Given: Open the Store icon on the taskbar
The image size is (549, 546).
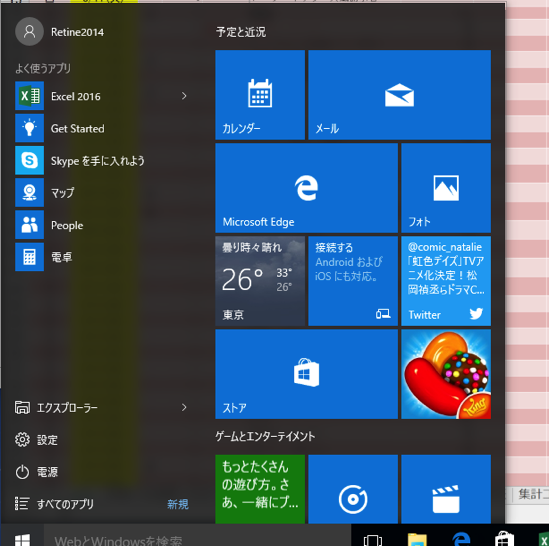Looking at the screenshot, I should 505,539.
